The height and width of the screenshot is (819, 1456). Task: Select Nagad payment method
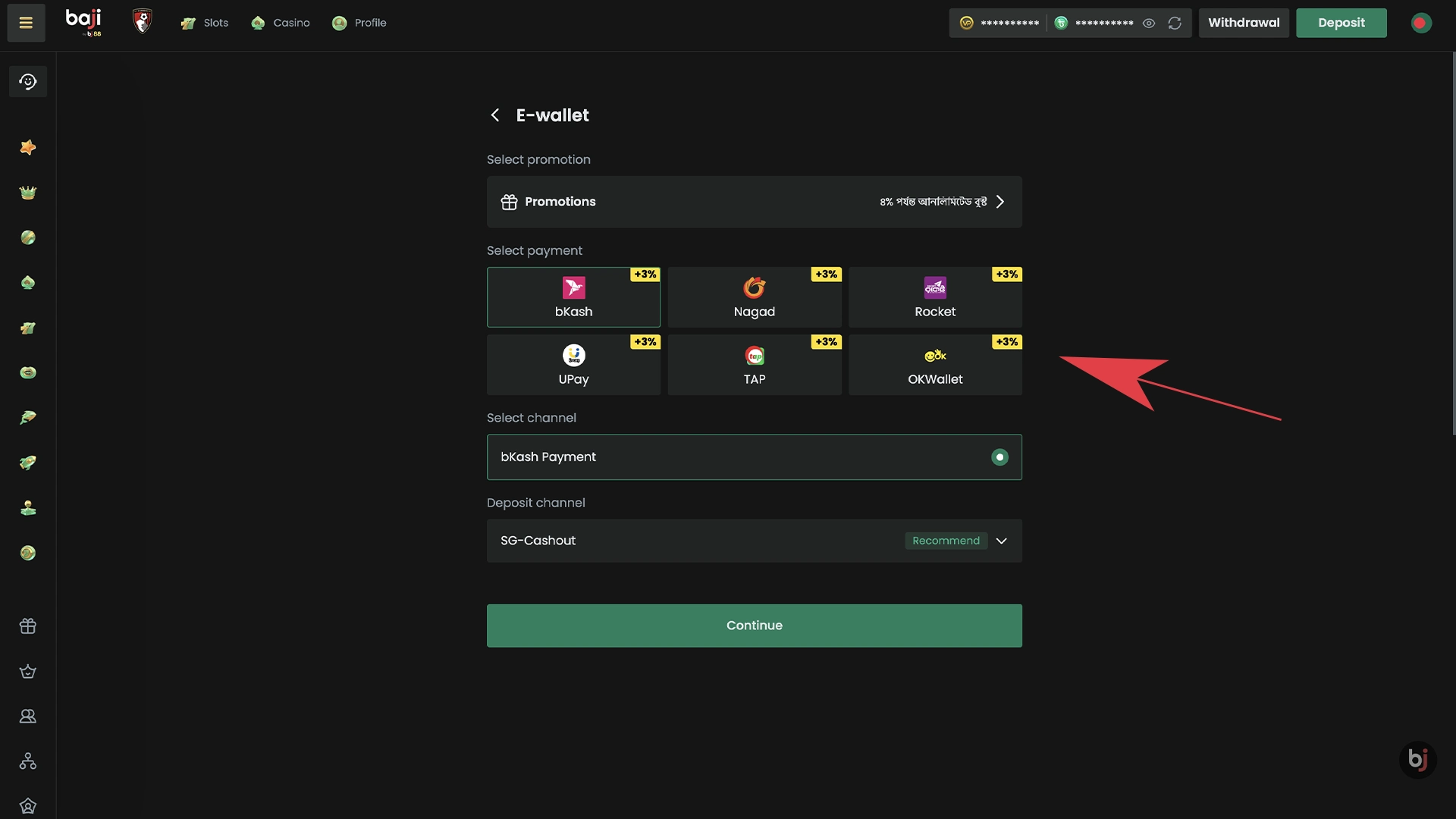(755, 297)
